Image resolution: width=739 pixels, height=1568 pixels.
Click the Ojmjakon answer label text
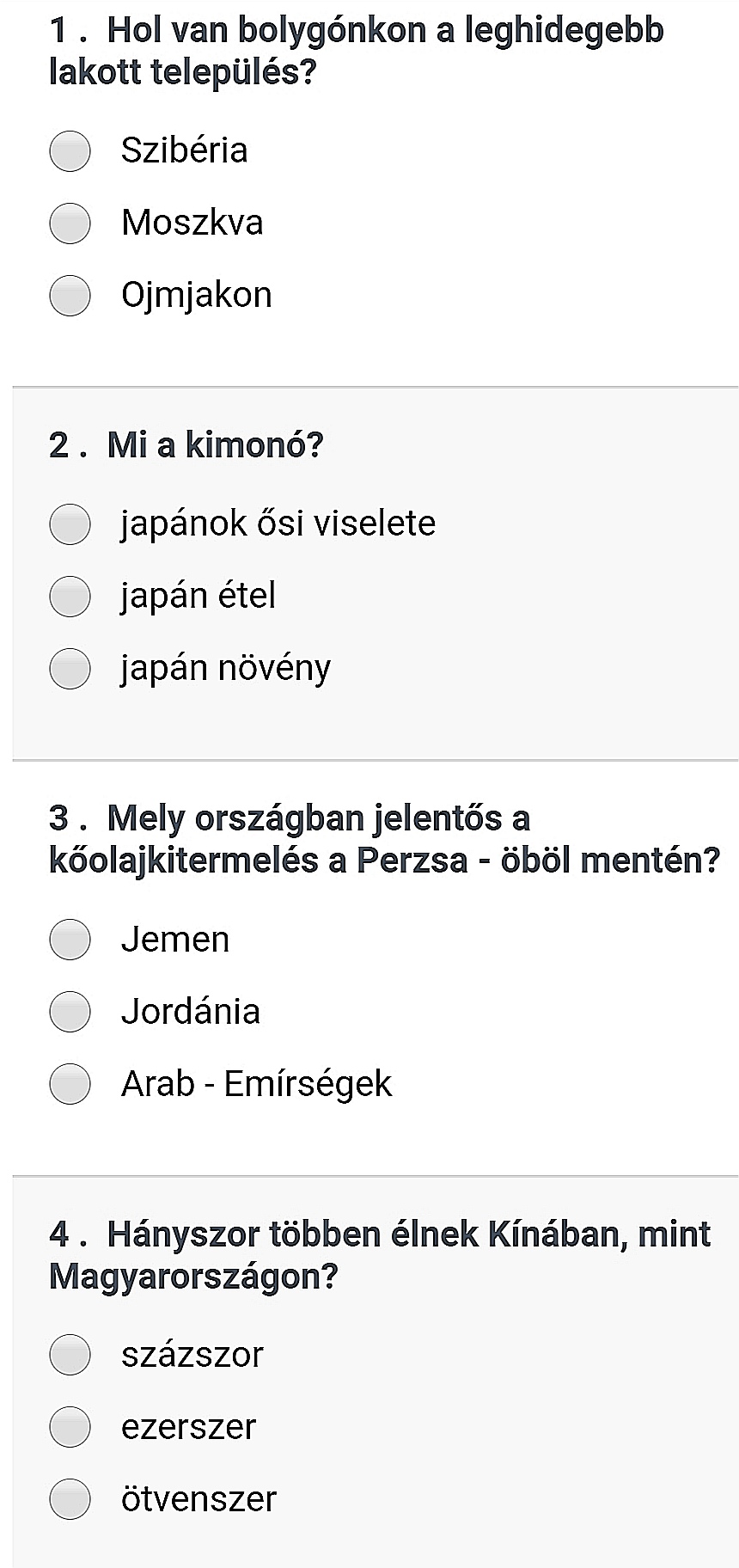[197, 295]
